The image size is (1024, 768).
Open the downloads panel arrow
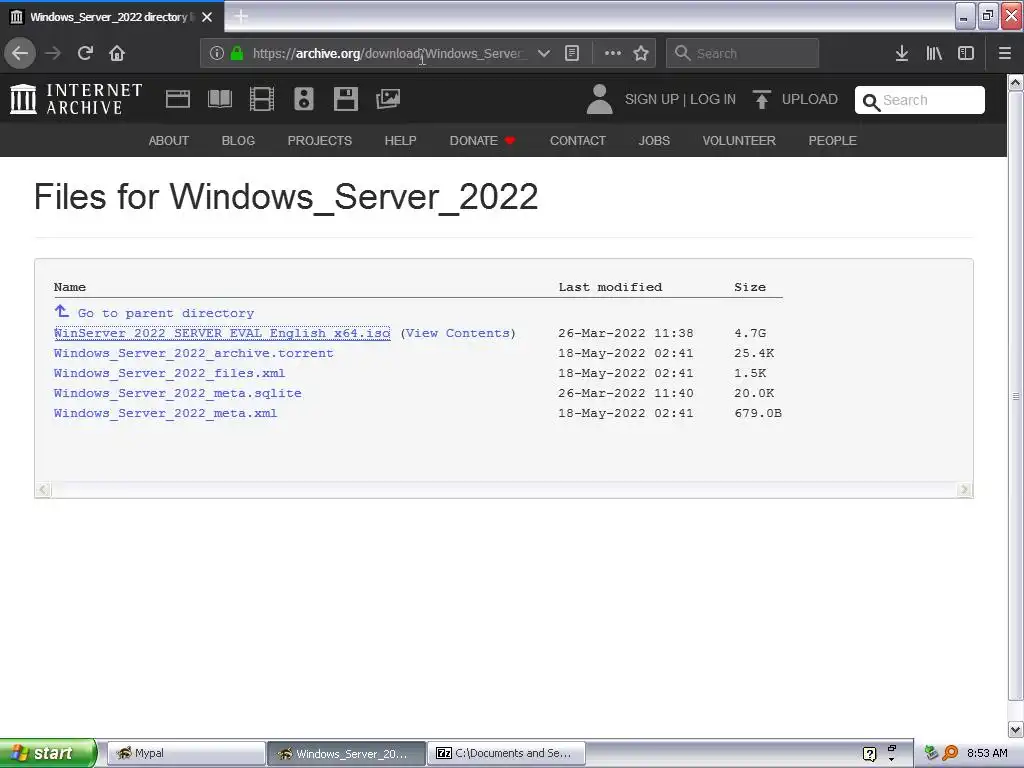[902, 53]
